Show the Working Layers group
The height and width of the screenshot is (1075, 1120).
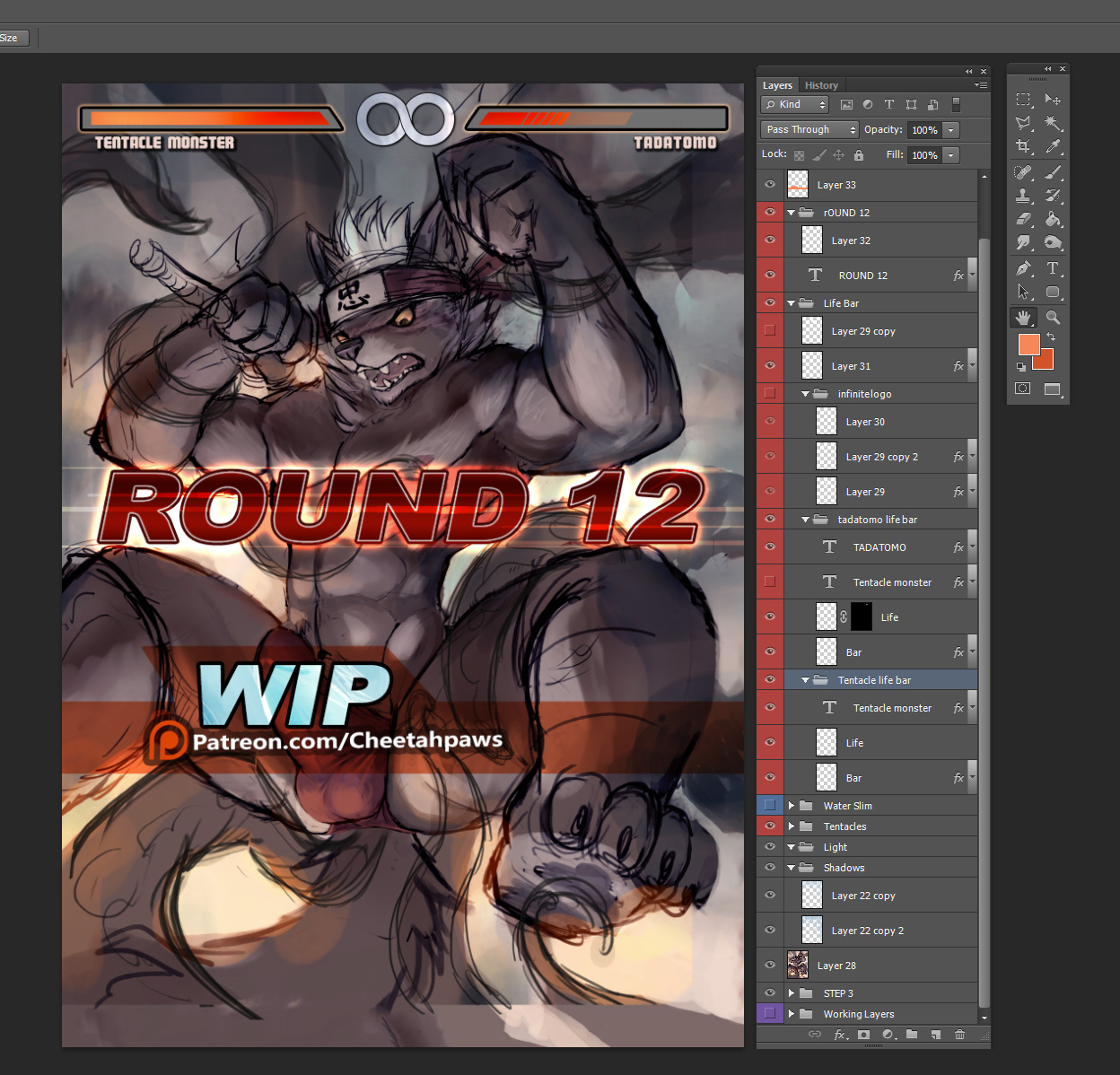pyautogui.click(x=770, y=1013)
